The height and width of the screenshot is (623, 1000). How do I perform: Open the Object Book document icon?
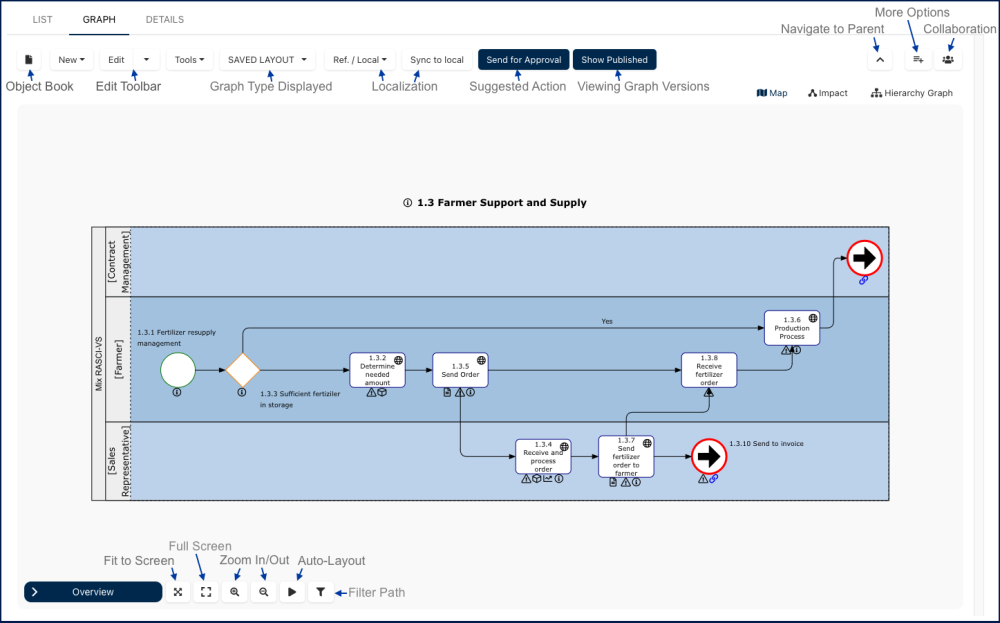(29, 59)
